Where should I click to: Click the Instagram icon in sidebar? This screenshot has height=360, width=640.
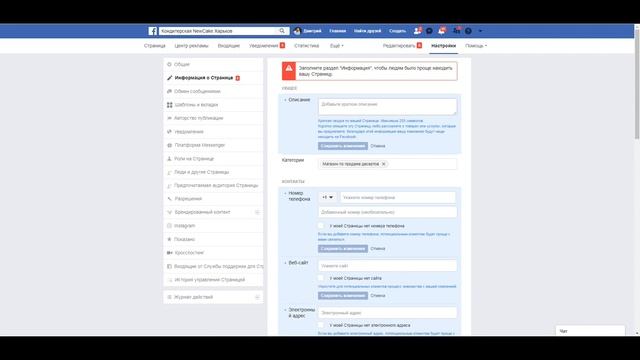169,226
